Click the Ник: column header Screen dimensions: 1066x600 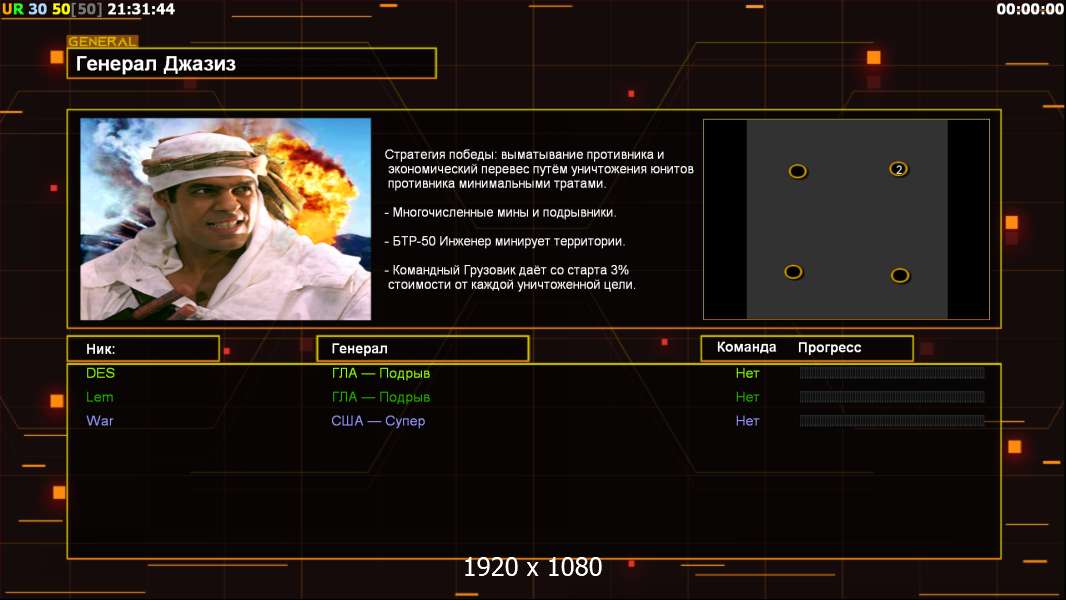coord(143,349)
